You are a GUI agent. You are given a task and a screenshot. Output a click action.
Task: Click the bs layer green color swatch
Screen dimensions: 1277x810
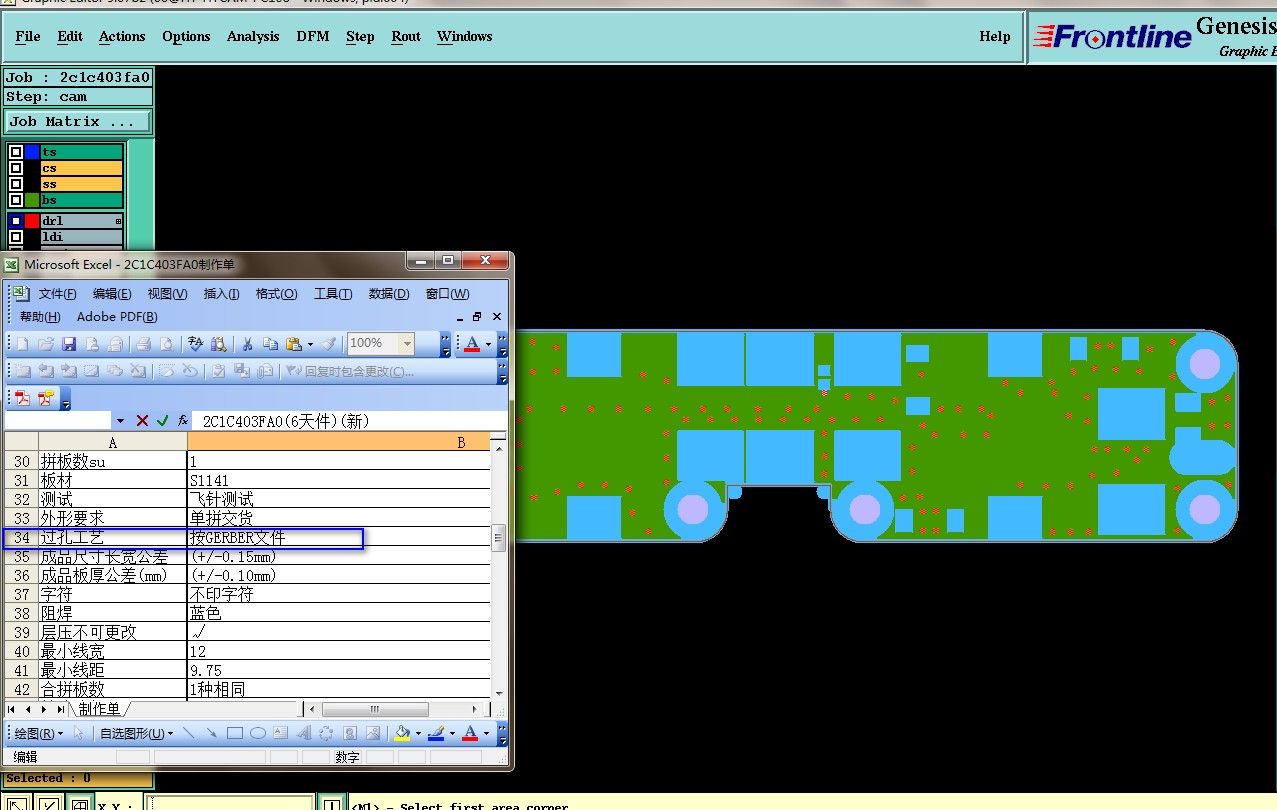coord(33,200)
